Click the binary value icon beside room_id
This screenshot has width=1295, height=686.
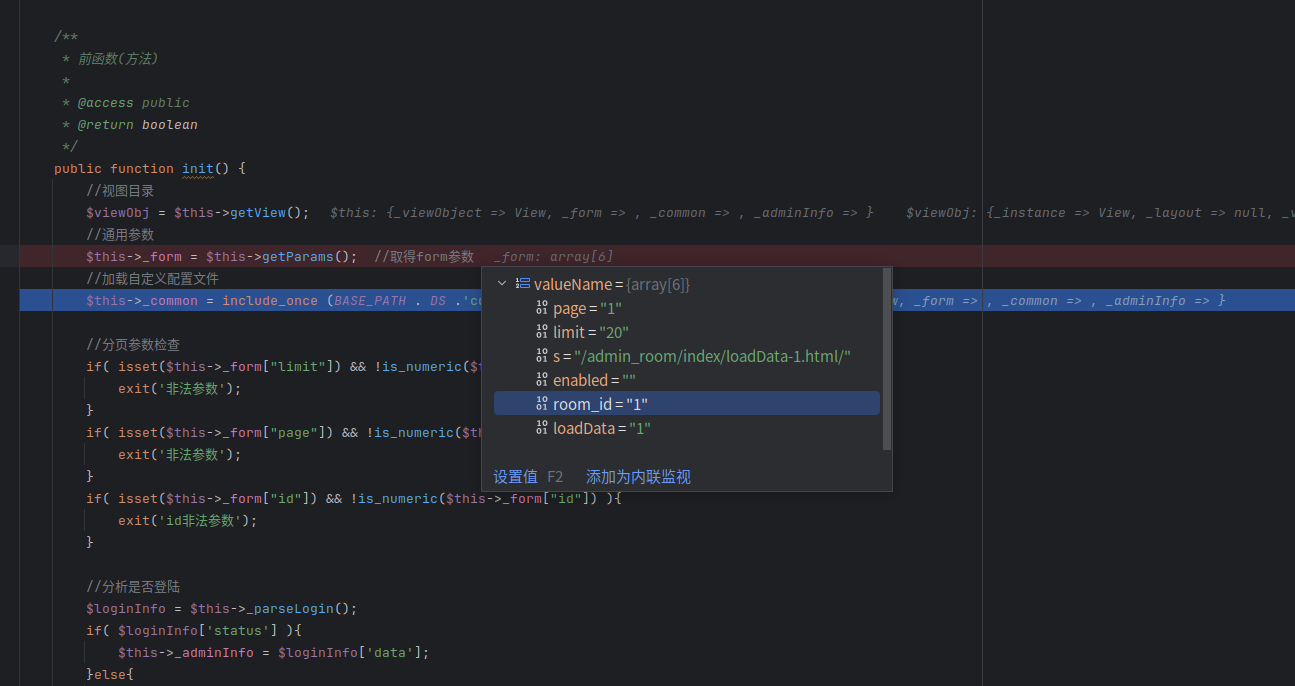[x=542, y=403]
